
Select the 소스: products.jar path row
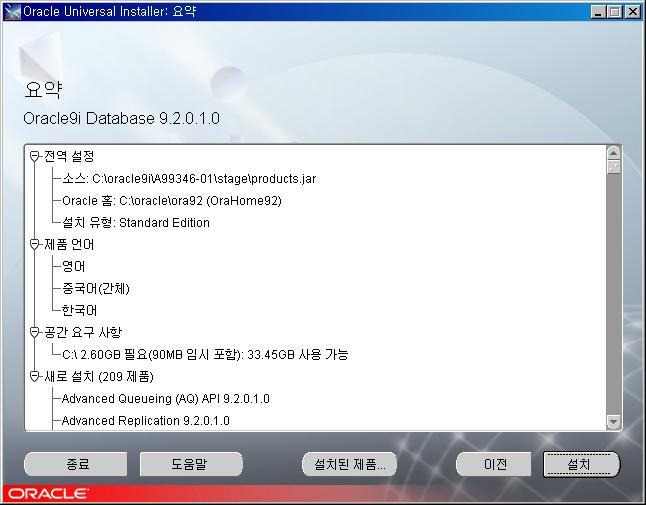coord(189,179)
